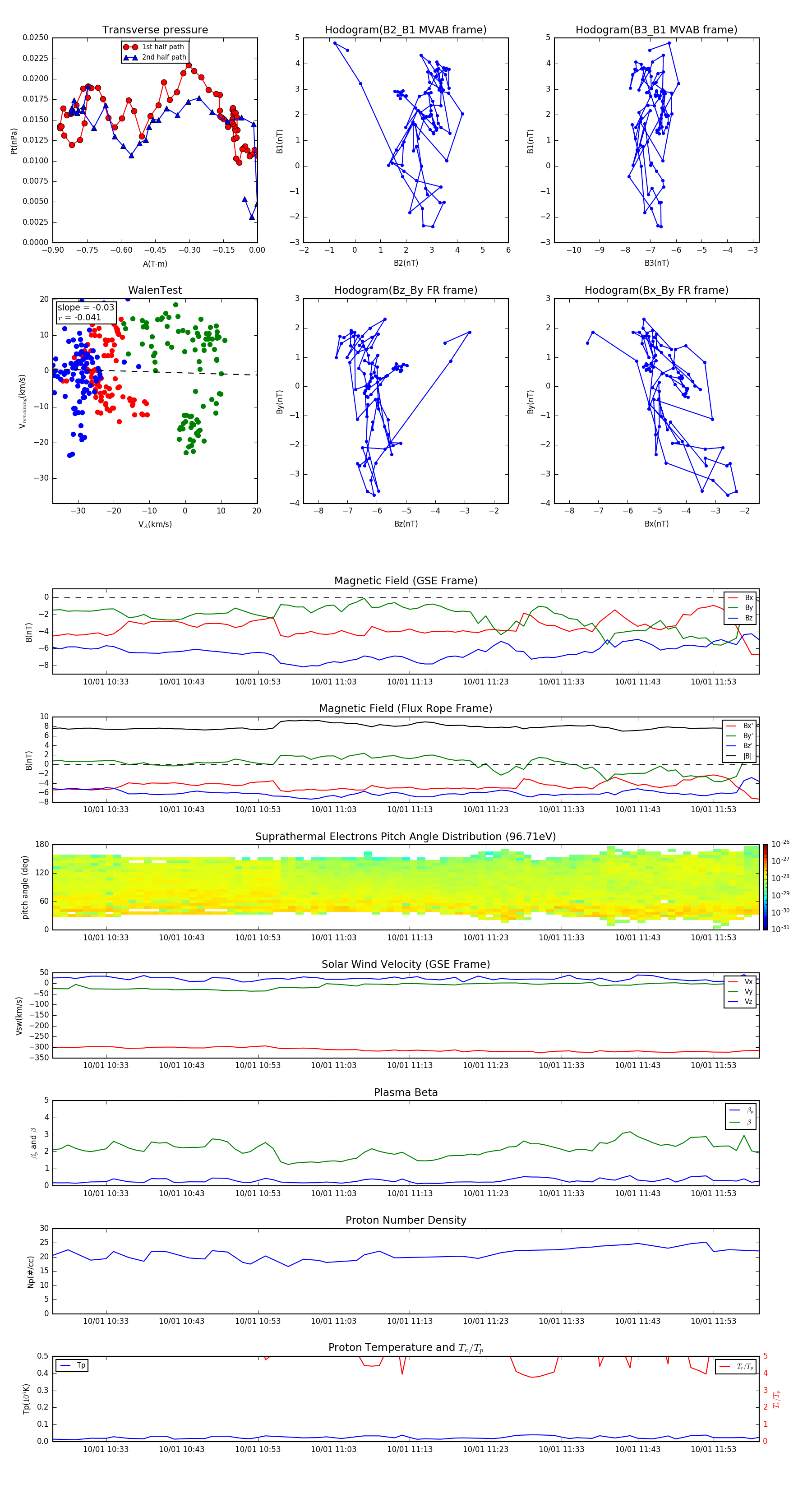
Task: Click the '|B|' entry in Flux Rope legend
Action: (x=739, y=756)
